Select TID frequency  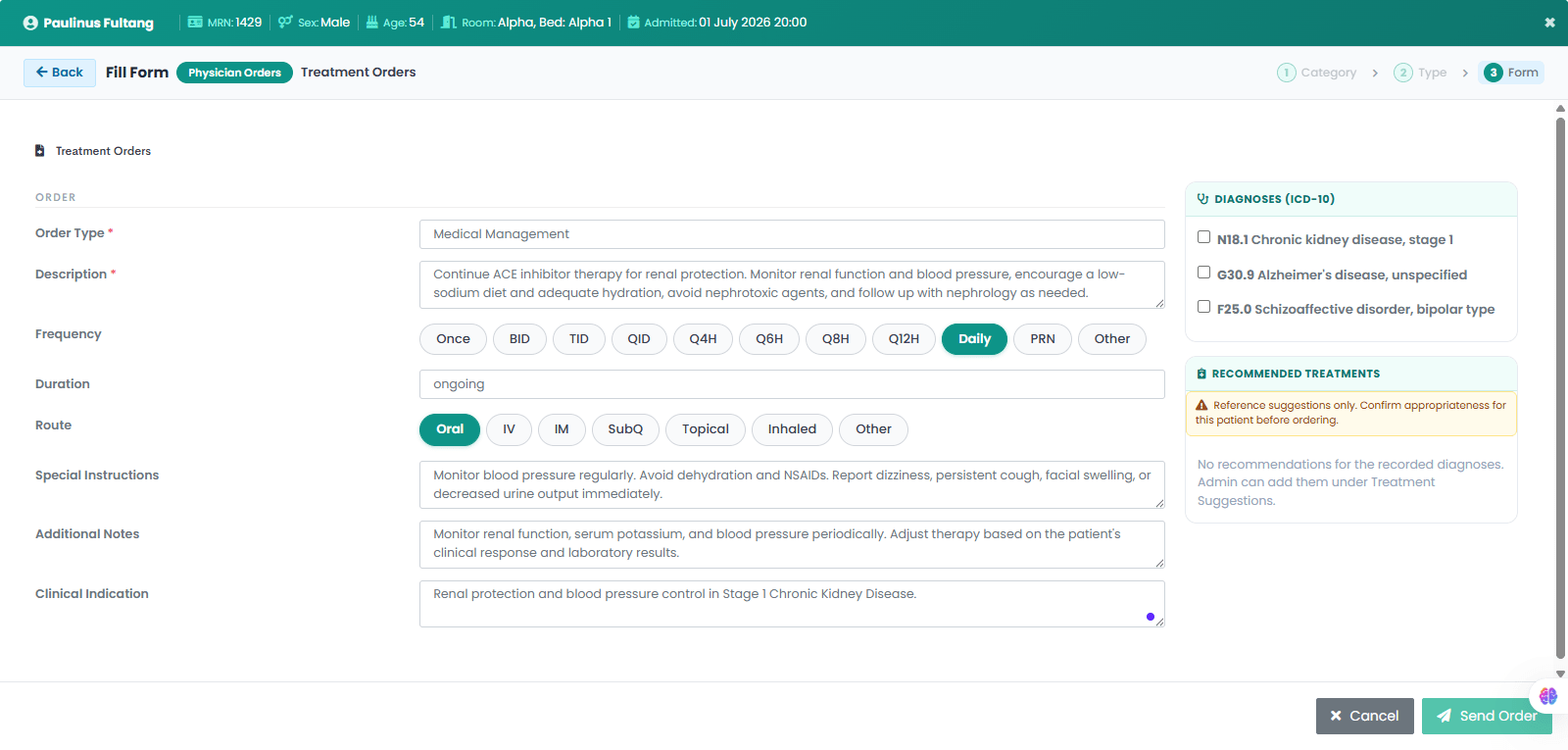[x=579, y=339]
